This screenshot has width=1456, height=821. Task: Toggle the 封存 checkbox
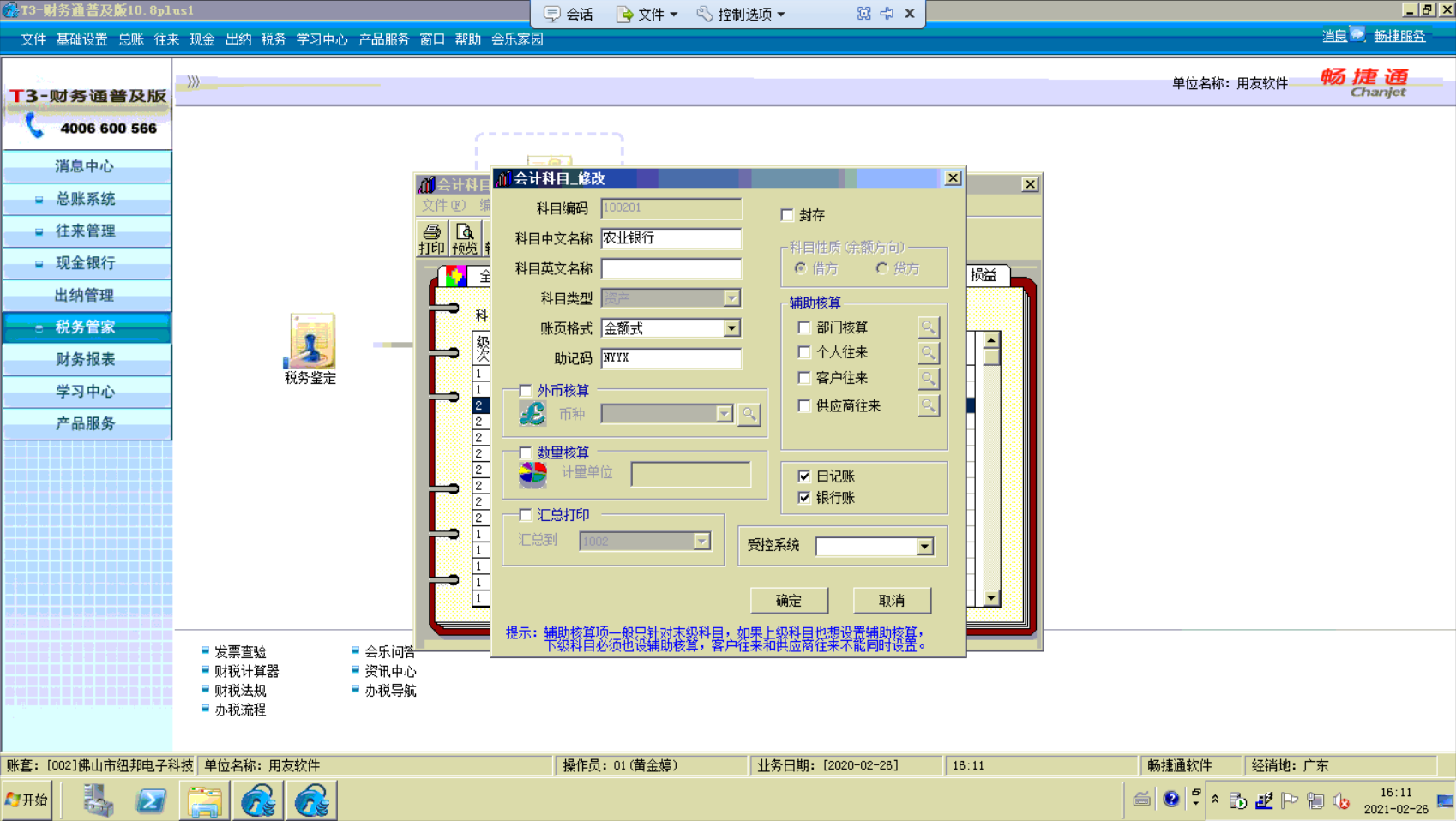(787, 215)
